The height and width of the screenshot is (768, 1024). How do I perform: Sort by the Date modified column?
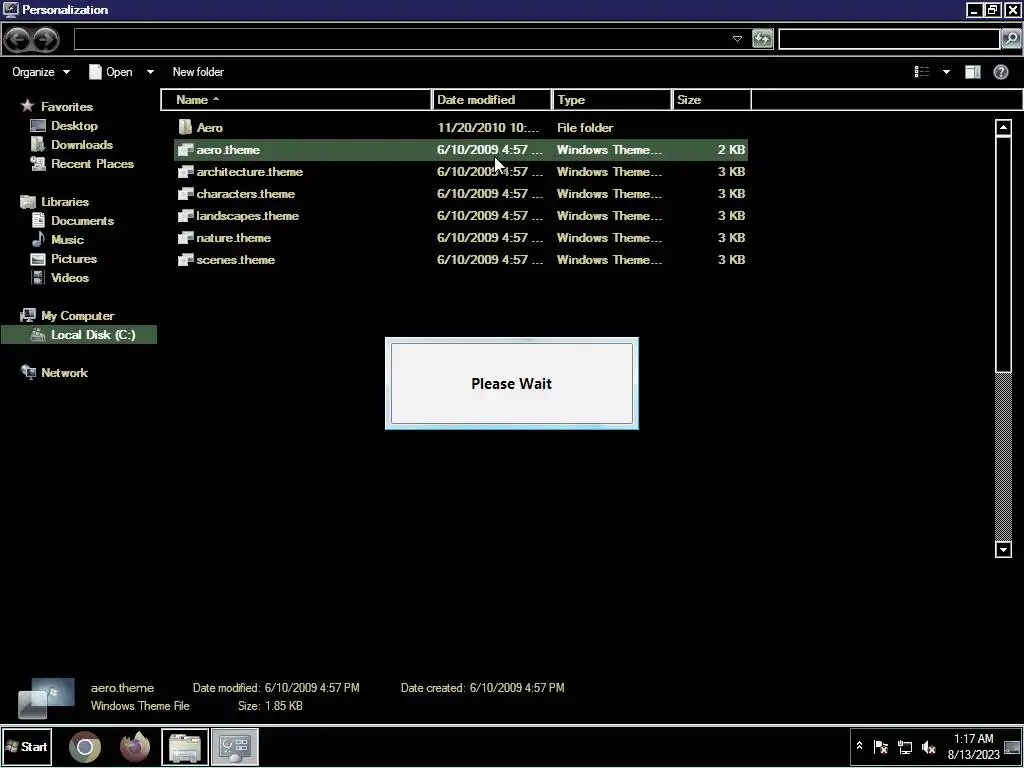coord(492,100)
